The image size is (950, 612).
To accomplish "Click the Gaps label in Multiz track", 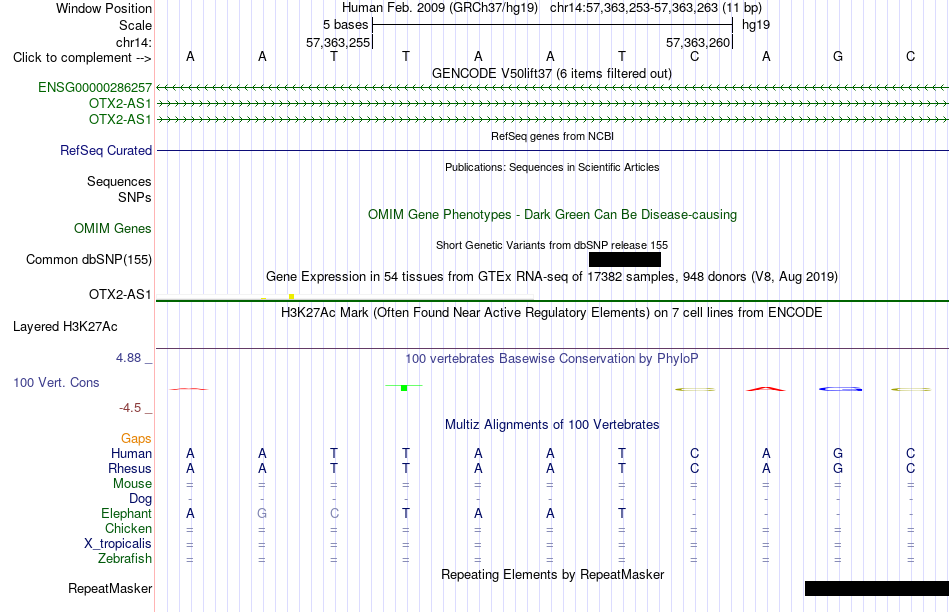I will point(136,438).
